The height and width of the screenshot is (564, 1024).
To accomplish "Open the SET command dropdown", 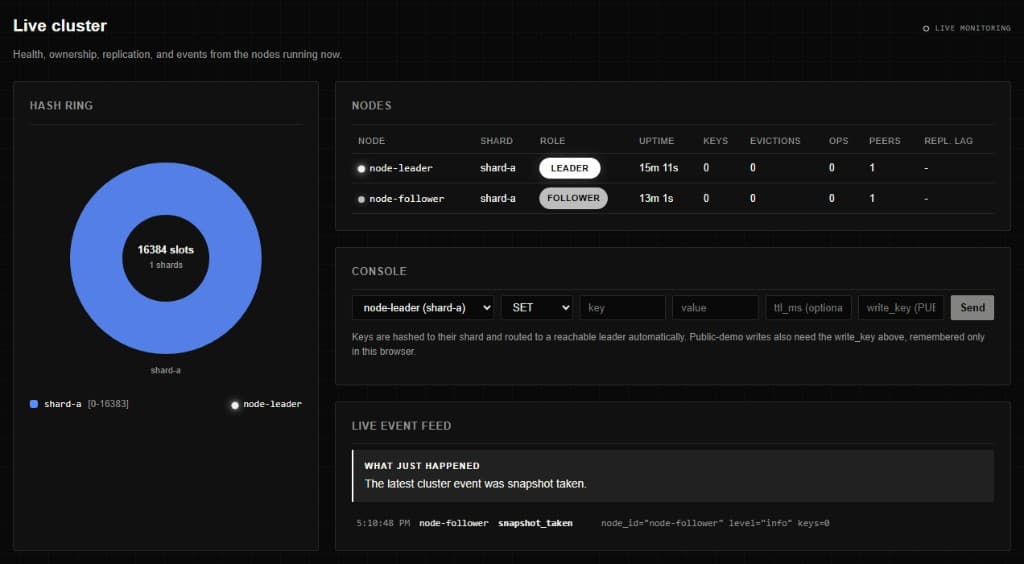I will point(537,307).
